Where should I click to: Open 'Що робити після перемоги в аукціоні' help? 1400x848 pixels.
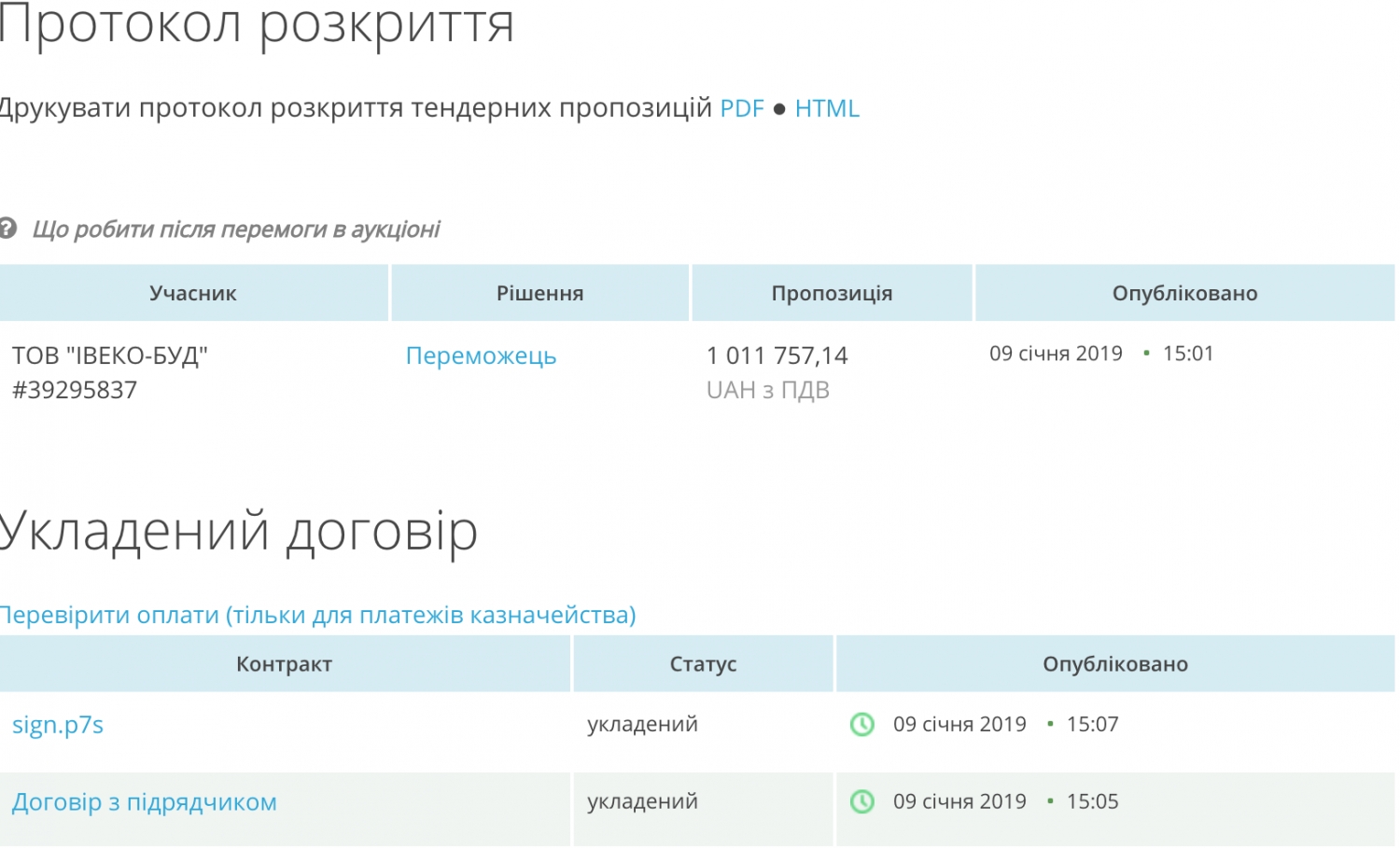pyautogui.click(x=235, y=229)
